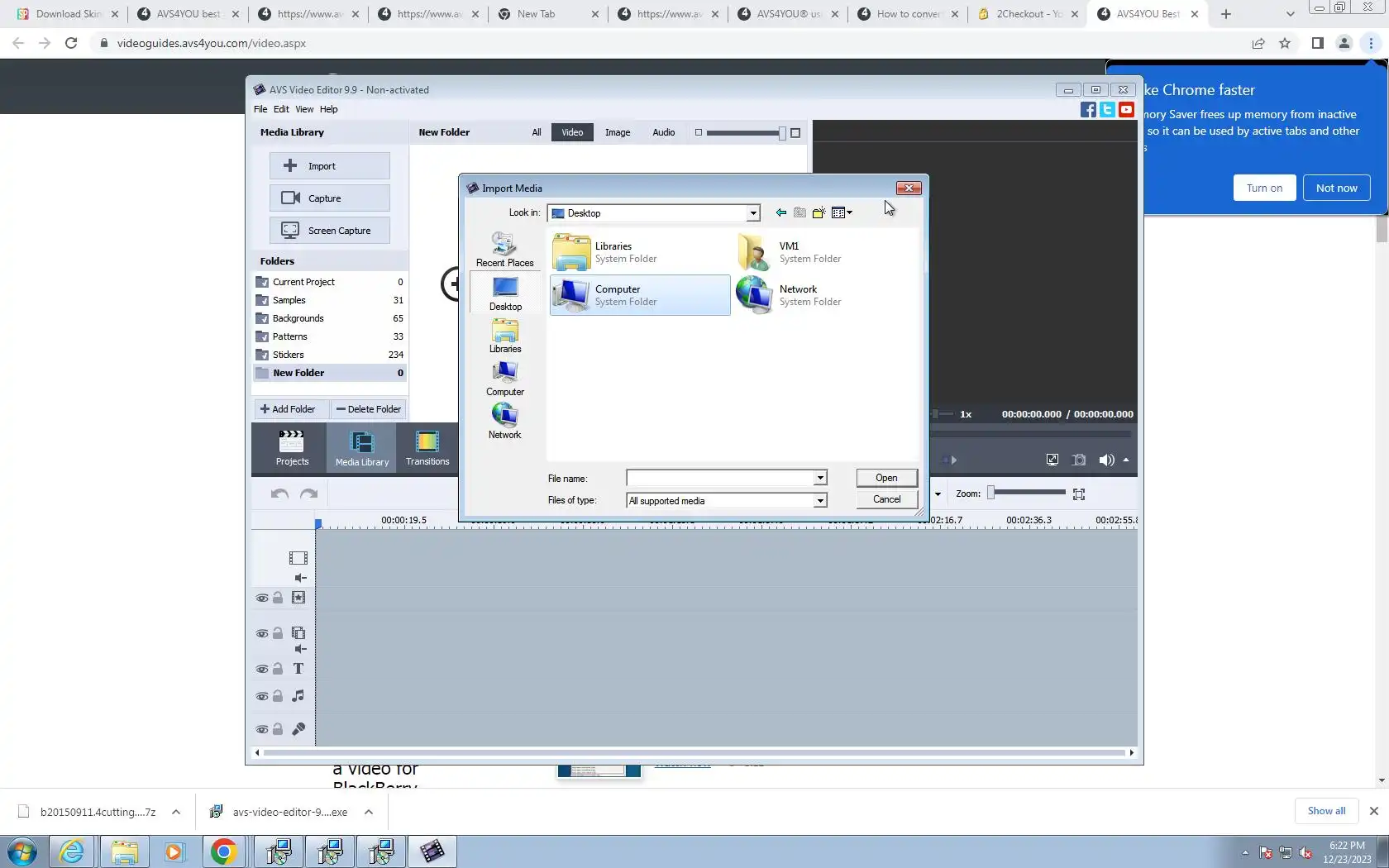Screen dimensions: 1389x868
Task: Select Desktop in the places sidebar
Action: [x=505, y=293]
